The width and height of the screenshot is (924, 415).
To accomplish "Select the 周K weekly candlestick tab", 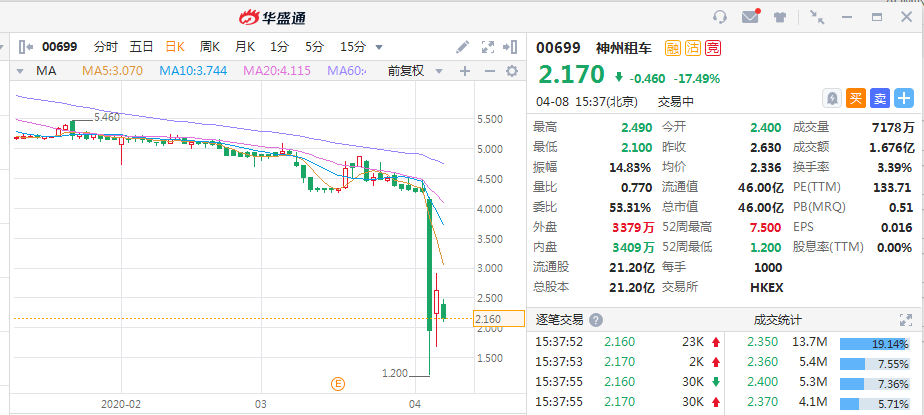I will click(210, 47).
